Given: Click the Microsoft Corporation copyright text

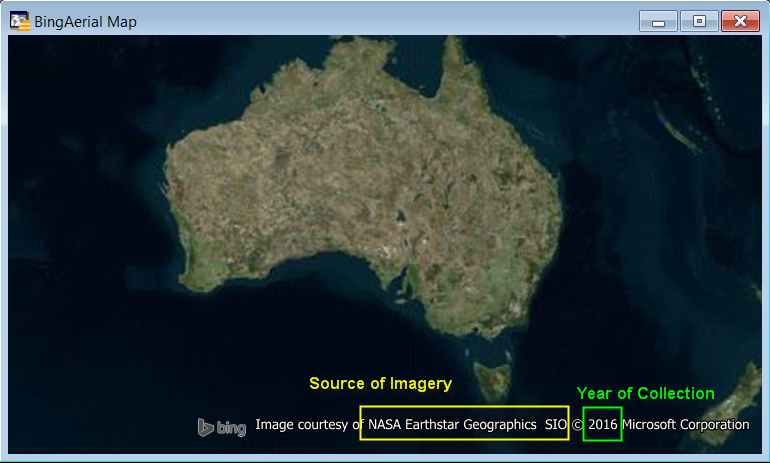Looking at the screenshot, I should click(x=685, y=424).
